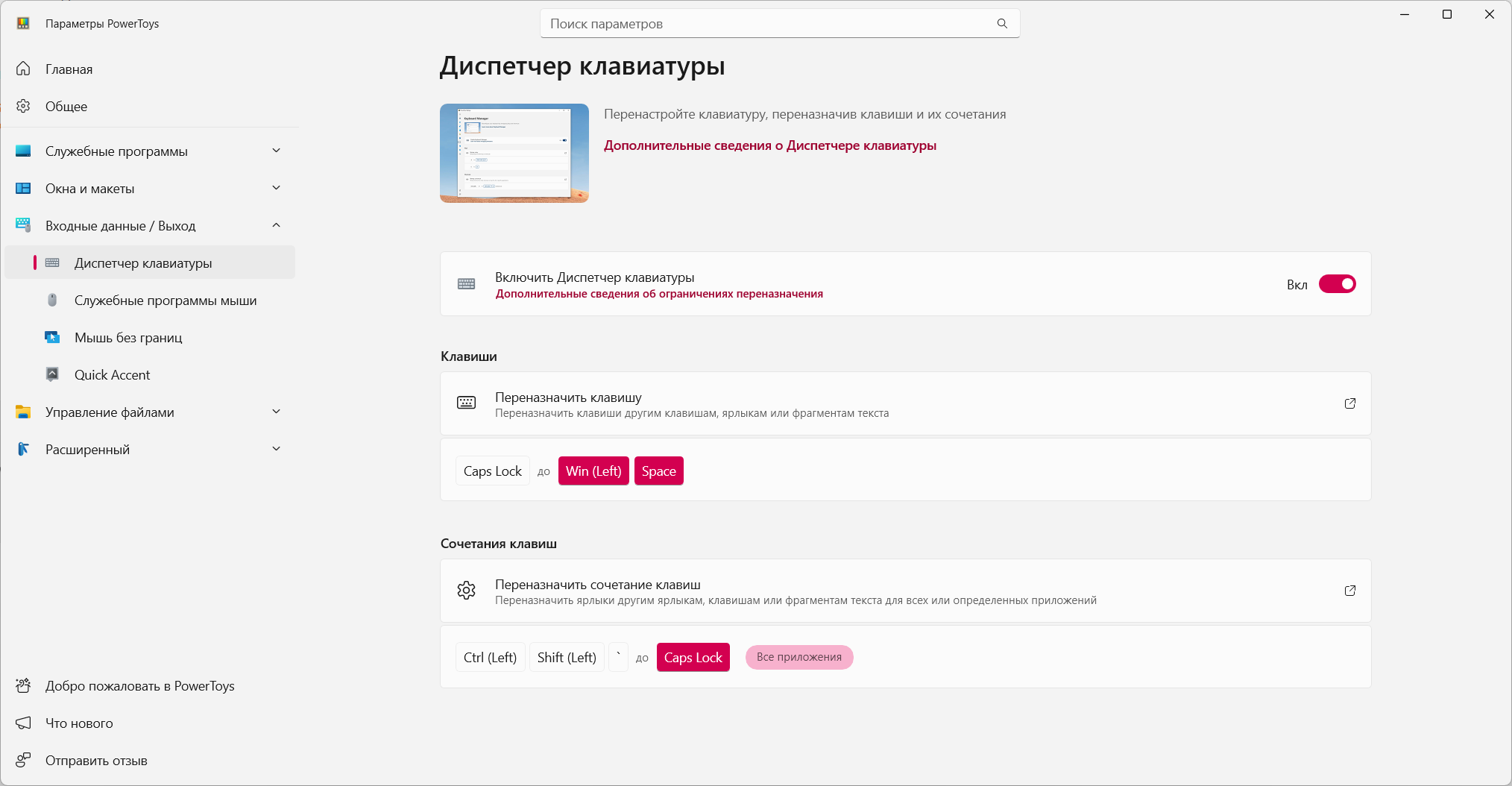
Task: Click the Параметры PowerToys window title
Action: [102, 24]
